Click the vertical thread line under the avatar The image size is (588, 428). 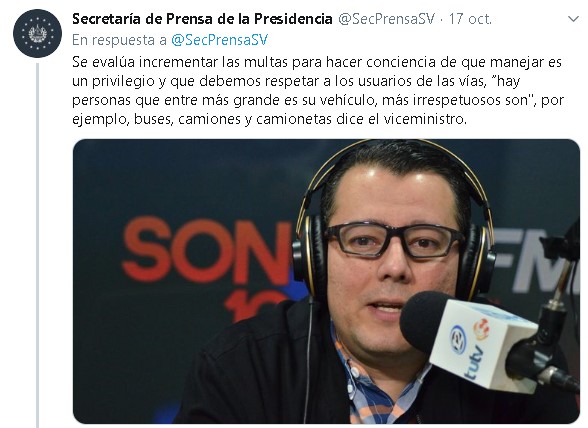tap(38, 246)
